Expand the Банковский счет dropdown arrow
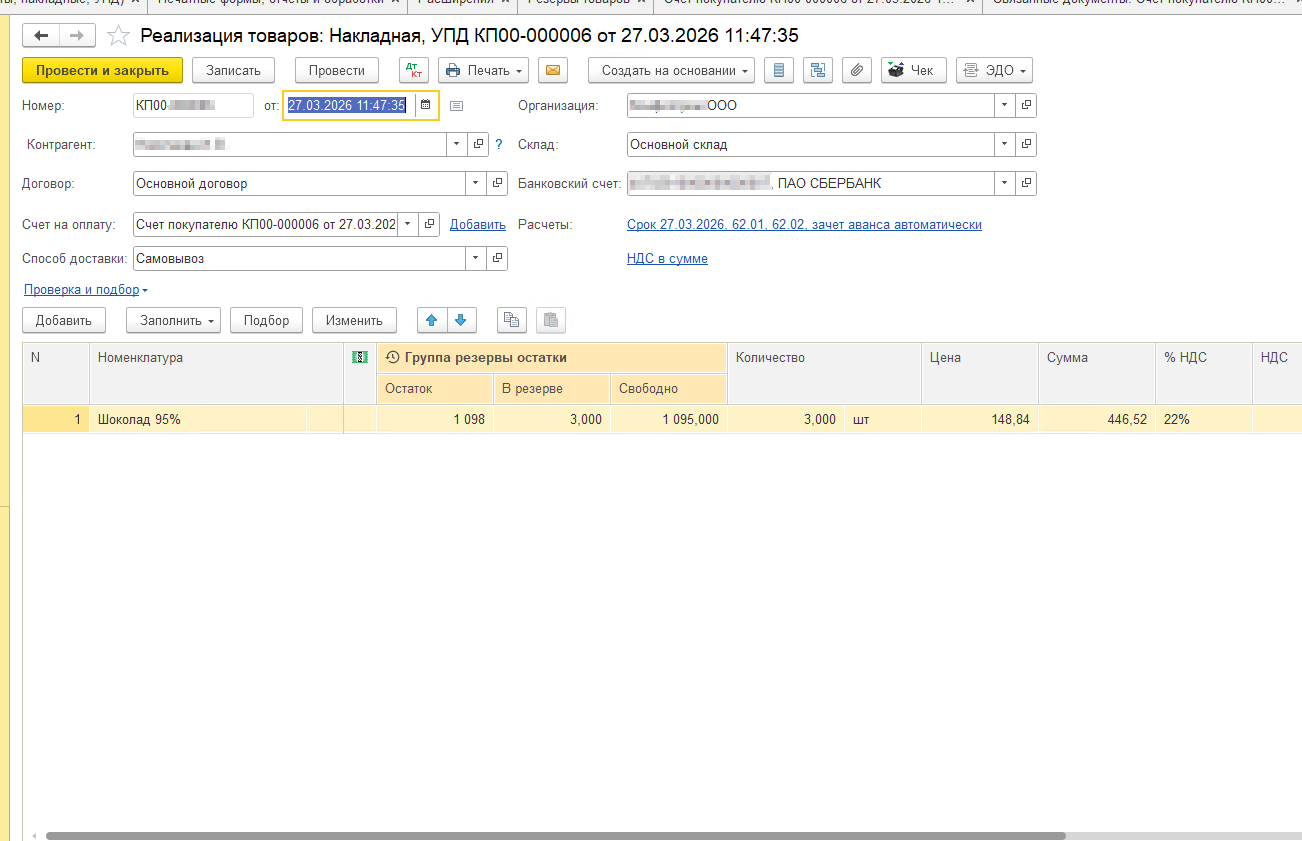Screen dimensions: 1302x841 tap(1005, 184)
